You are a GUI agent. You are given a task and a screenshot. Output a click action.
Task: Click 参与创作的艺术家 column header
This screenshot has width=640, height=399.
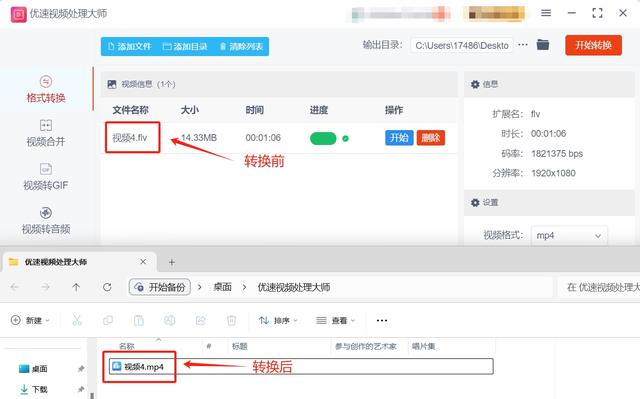click(366, 346)
